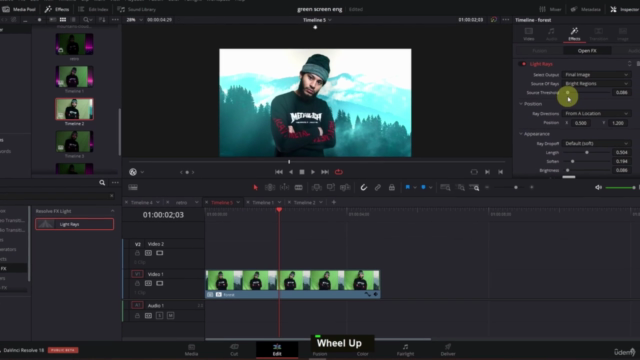
Task: Toggle the Inspector panel
Action: 624,9
